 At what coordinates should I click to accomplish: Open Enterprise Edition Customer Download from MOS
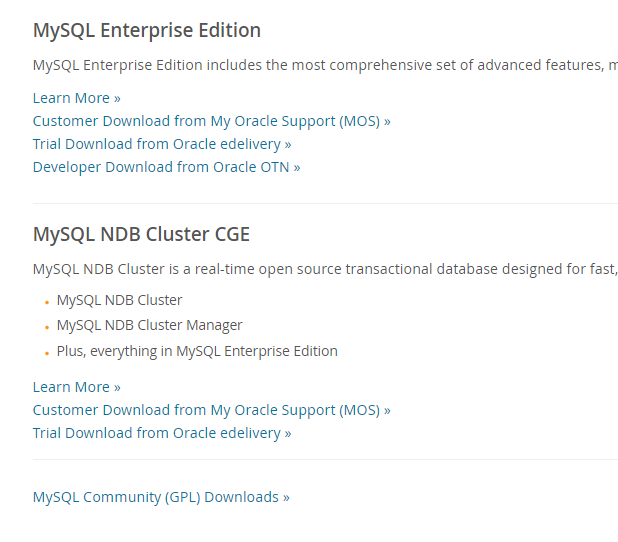[x=212, y=121]
